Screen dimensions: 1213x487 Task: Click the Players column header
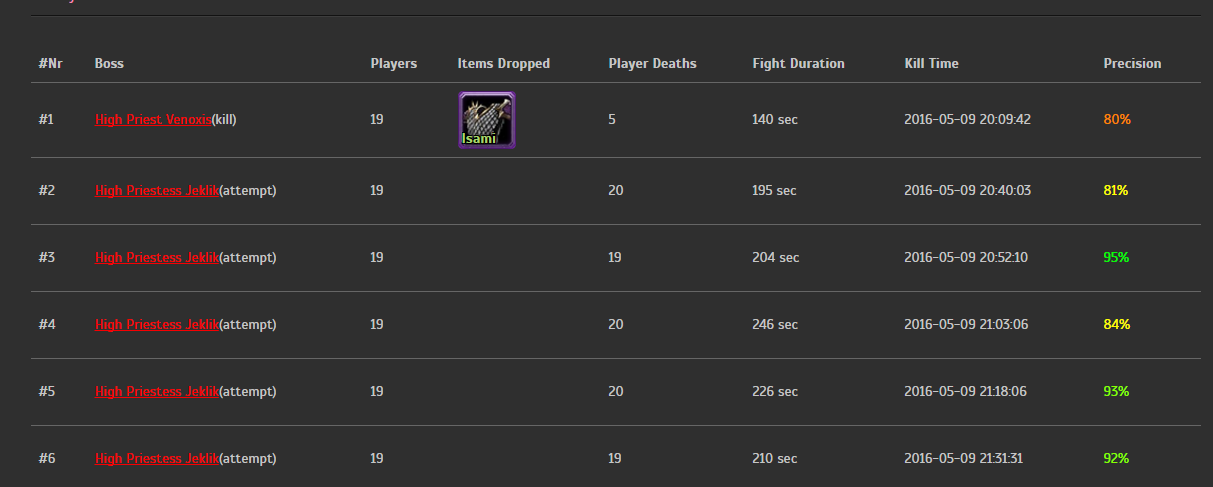pyautogui.click(x=393, y=63)
